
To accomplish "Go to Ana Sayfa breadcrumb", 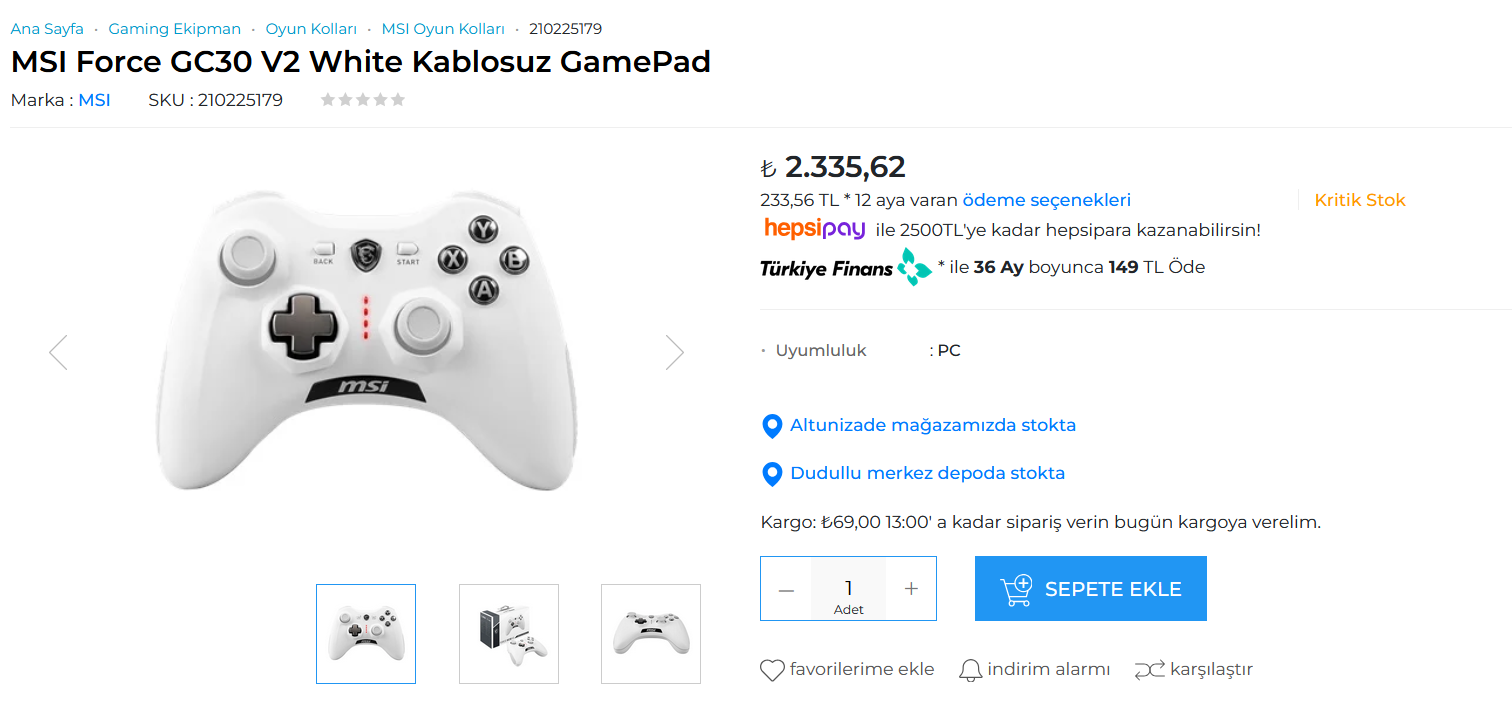I will 47,29.
